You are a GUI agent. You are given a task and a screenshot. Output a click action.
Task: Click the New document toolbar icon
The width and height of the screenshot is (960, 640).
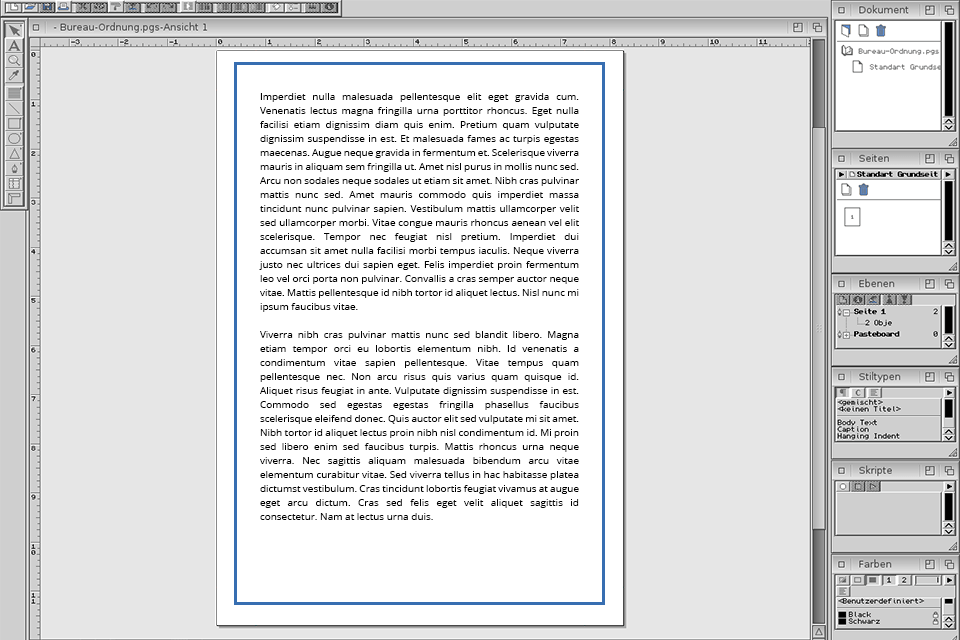pyautogui.click(x=12, y=7)
